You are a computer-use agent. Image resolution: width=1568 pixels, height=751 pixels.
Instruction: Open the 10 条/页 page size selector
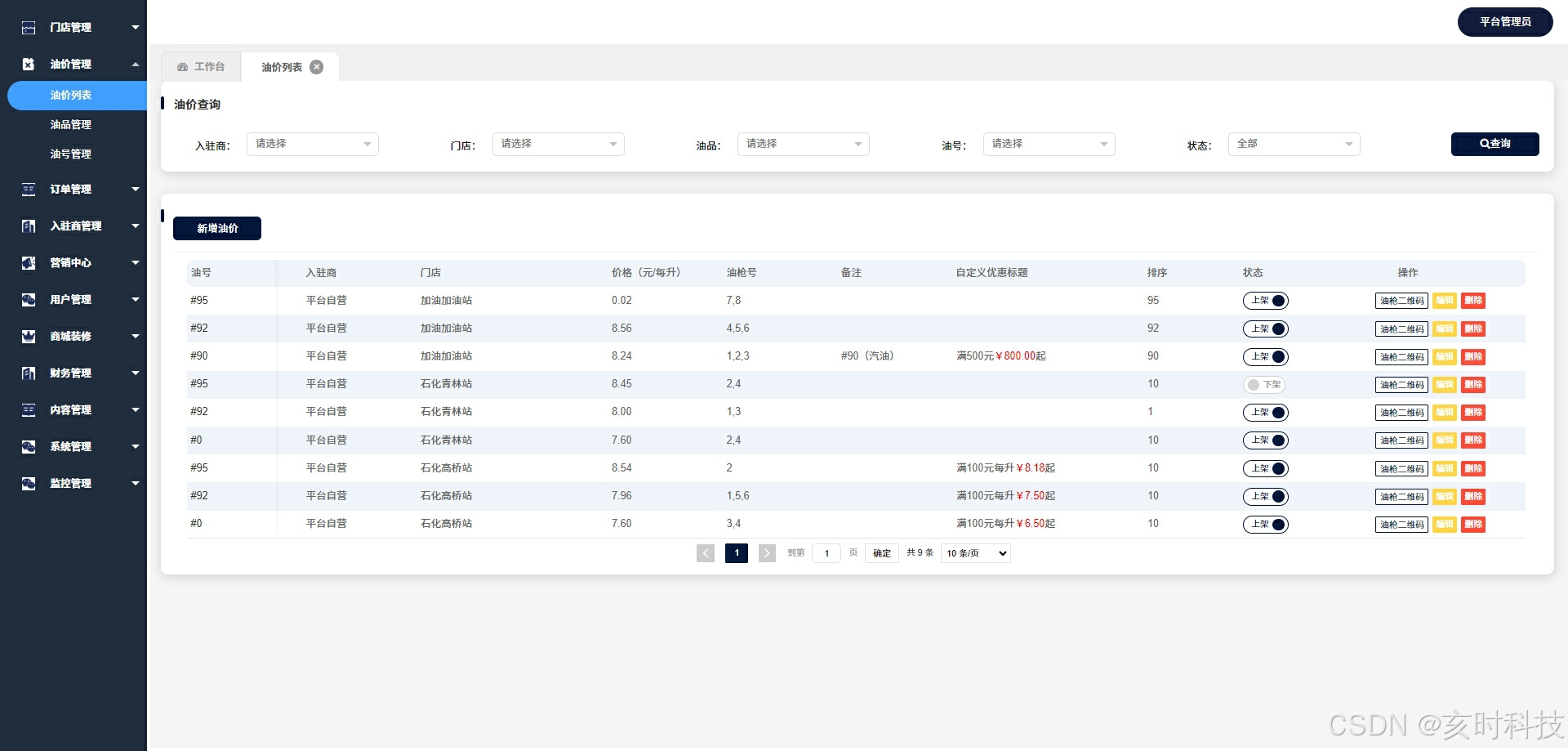point(976,553)
